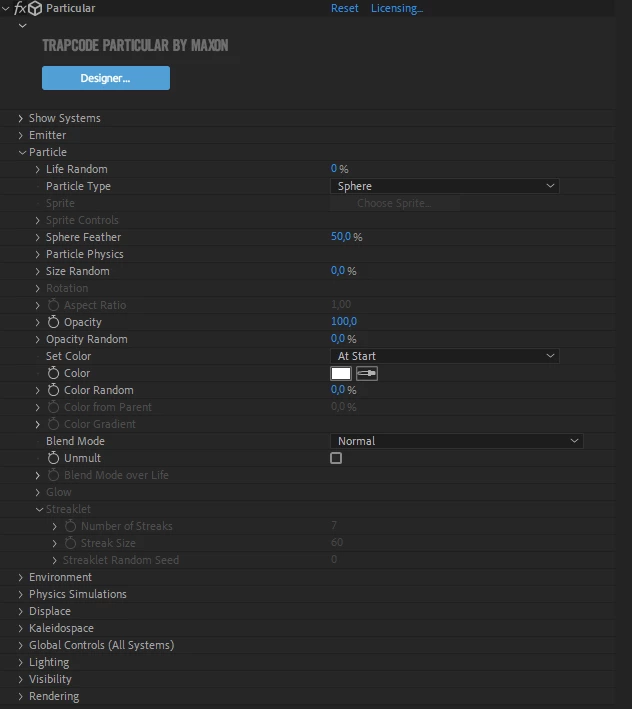Image resolution: width=632 pixels, height=709 pixels.
Task: Open the Particle Type dropdown
Action: tap(444, 186)
